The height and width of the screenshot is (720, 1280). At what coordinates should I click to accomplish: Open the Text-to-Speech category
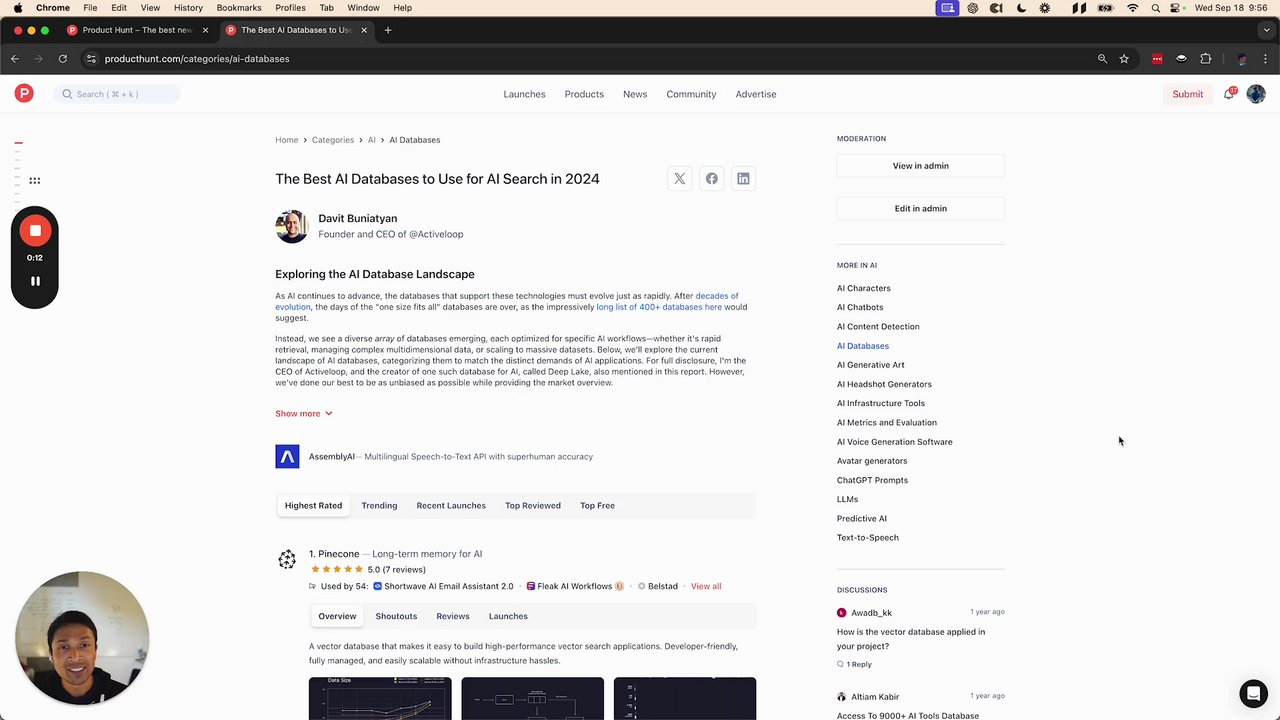pyautogui.click(x=868, y=538)
